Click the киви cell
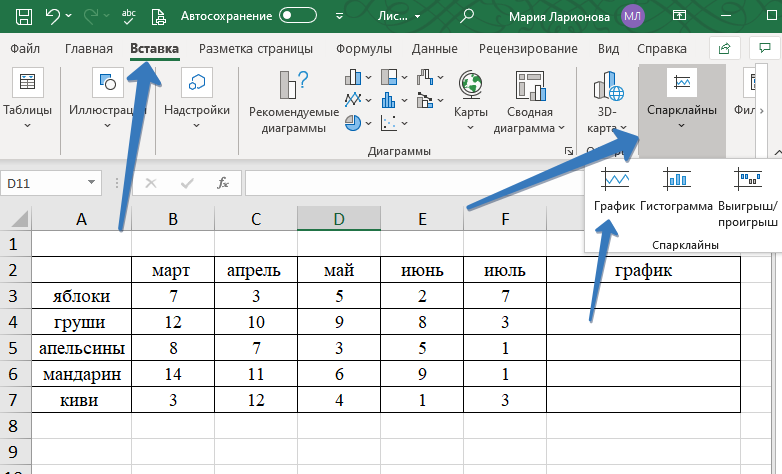 (x=81, y=400)
